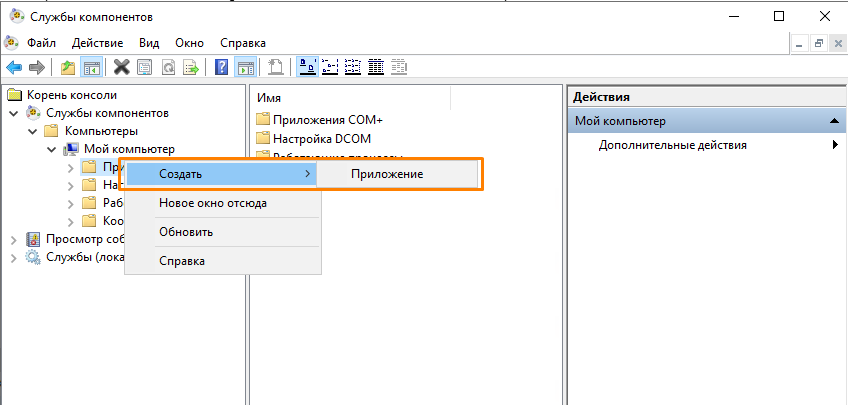Collapse the Мой компьютер tree node

coord(52,149)
